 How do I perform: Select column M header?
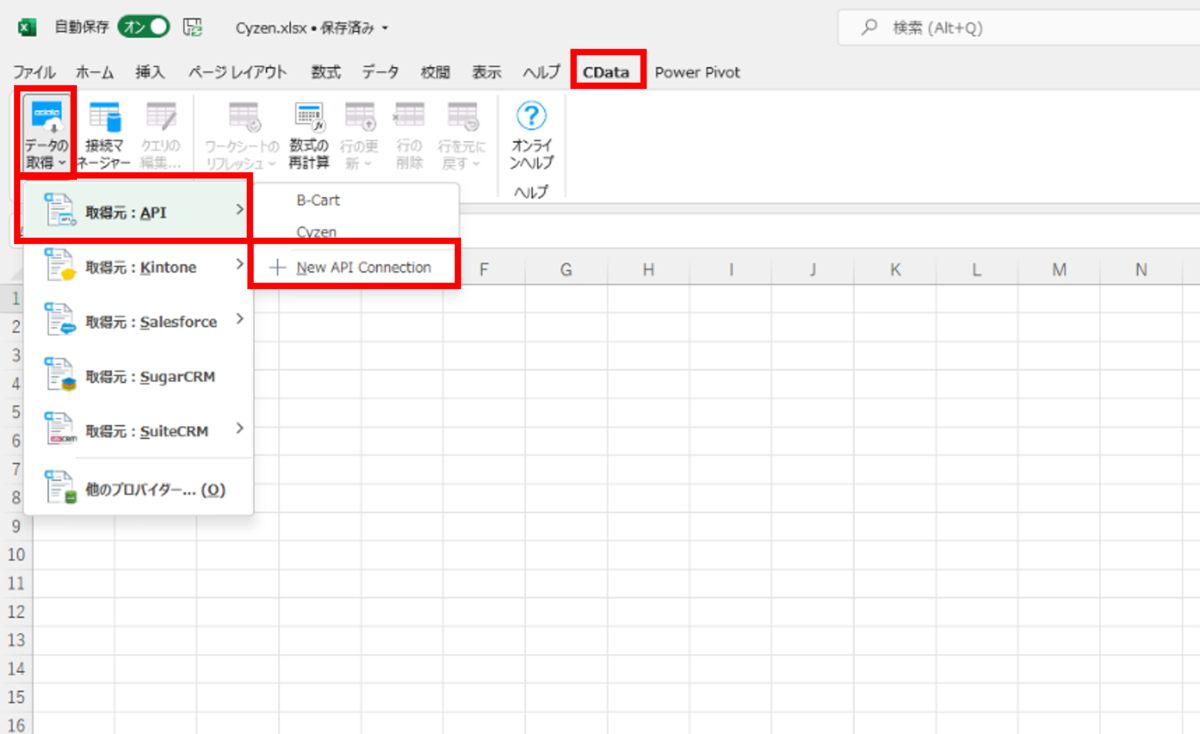click(1059, 269)
